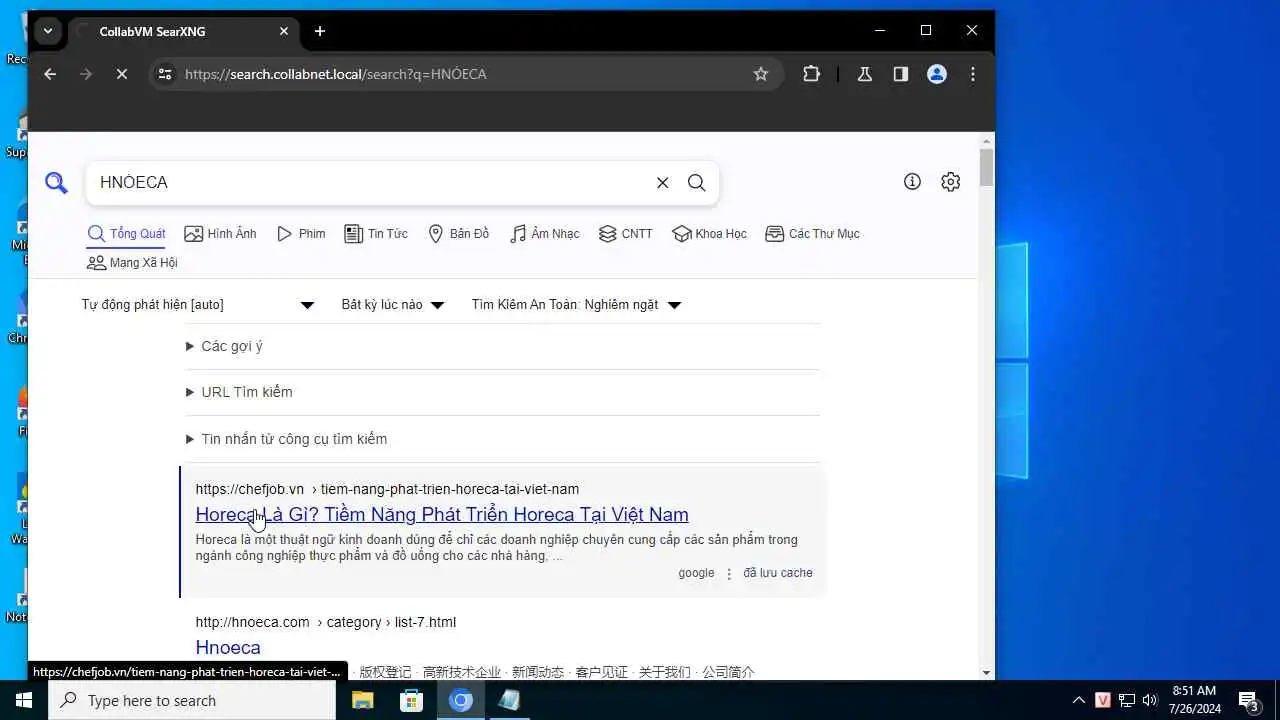Bookmark this page with star icon
The width and height of the screenshot is (1280, 720).
coord(761,74)
